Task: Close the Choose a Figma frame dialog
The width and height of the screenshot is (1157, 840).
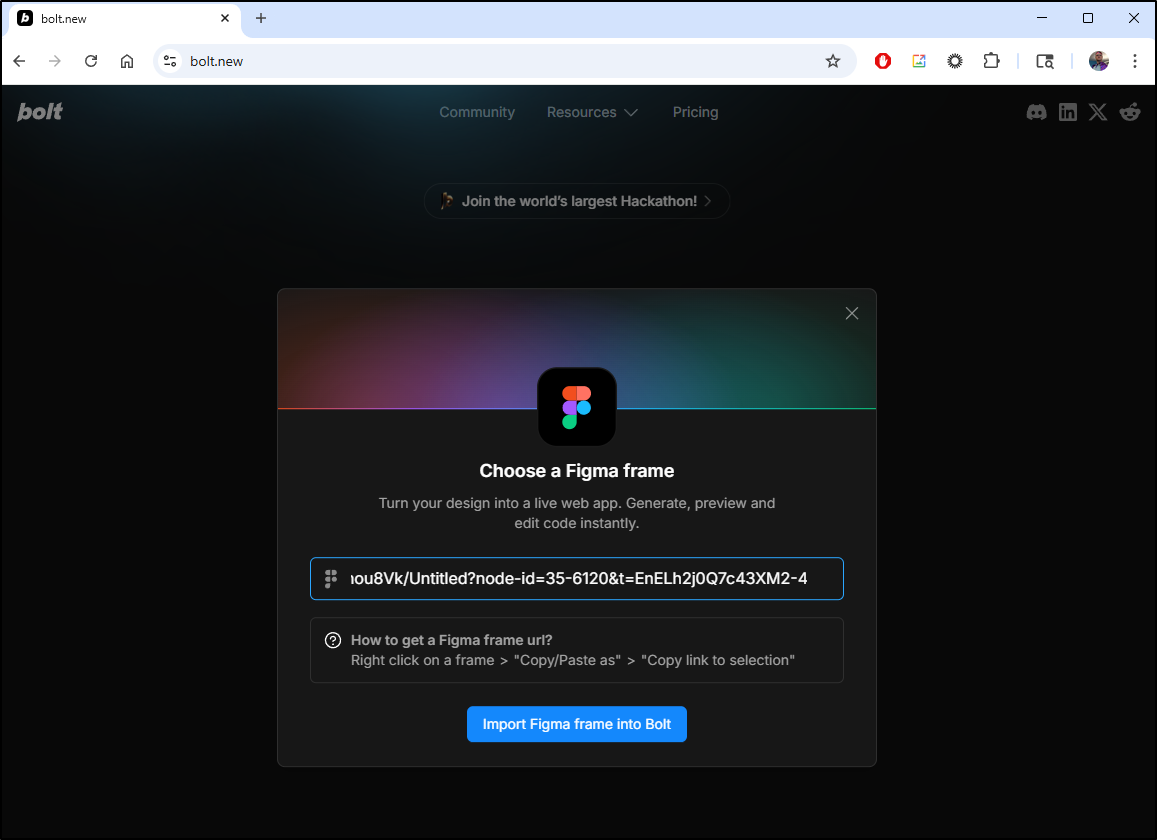Action: [x=852, y=314]
